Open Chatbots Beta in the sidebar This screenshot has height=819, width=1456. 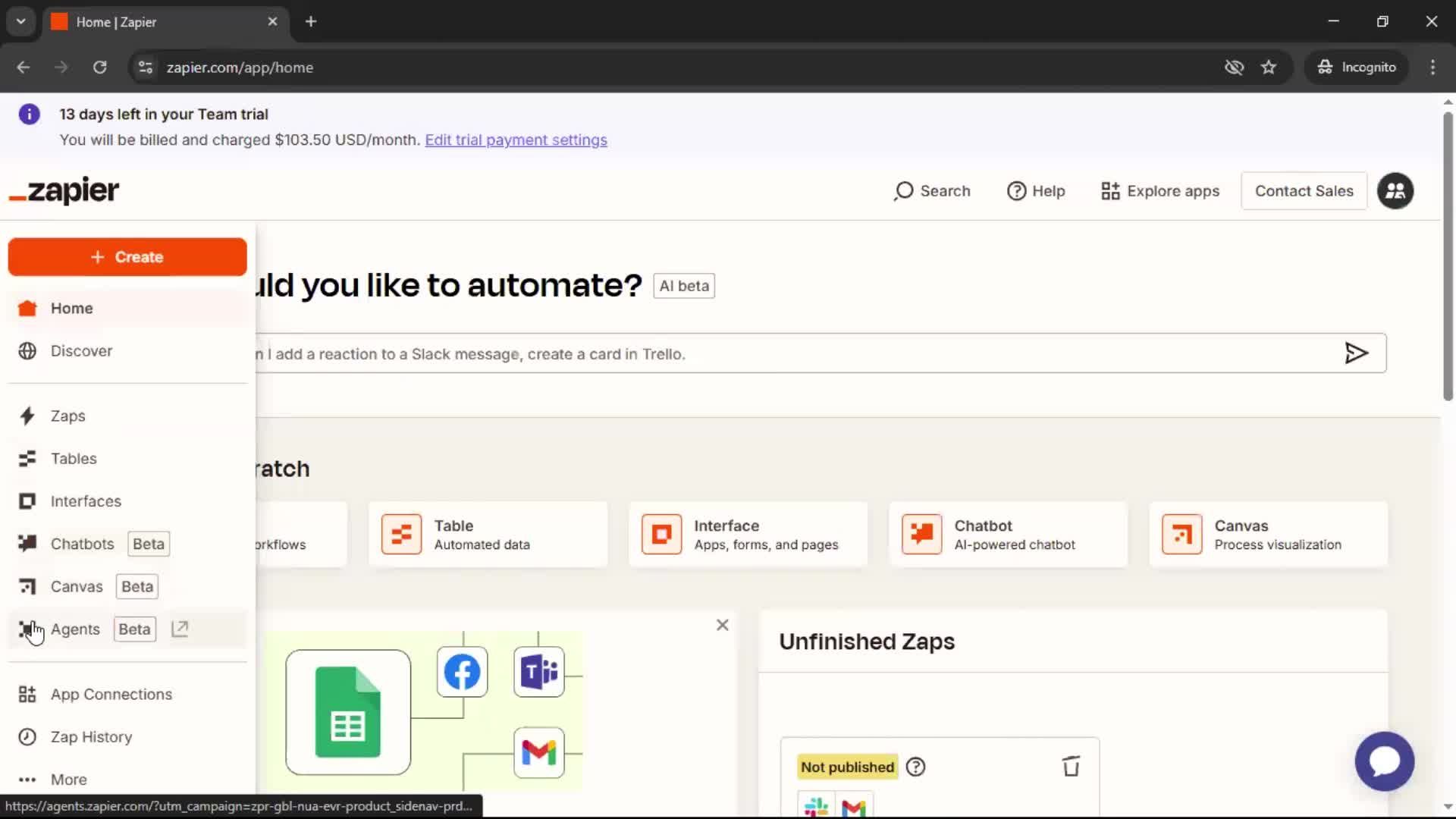pyautogui.click(x=127, y=544)
